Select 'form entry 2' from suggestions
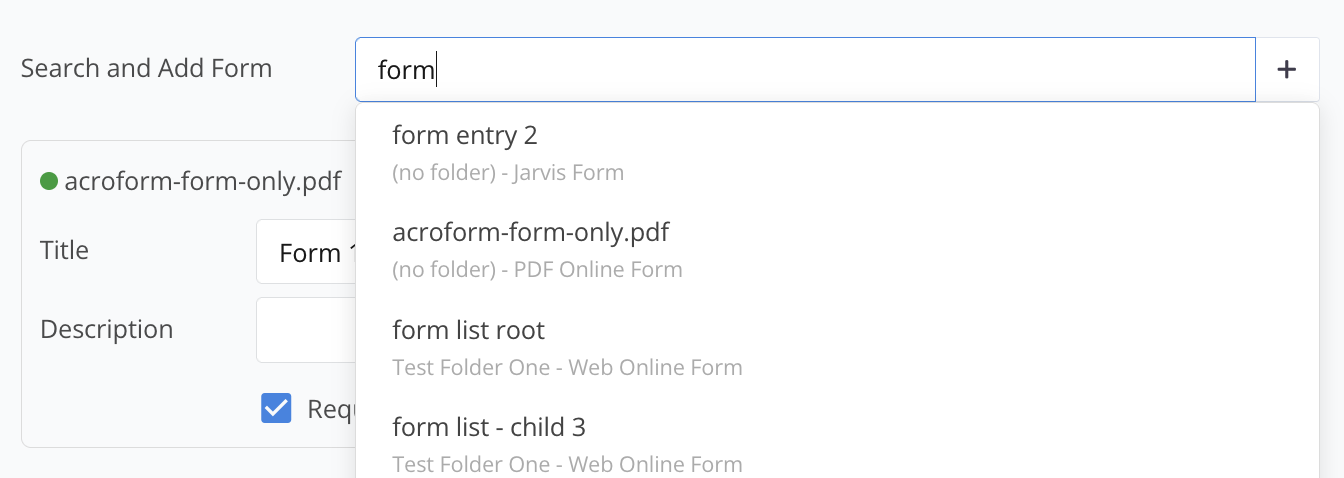 point(465,135)
